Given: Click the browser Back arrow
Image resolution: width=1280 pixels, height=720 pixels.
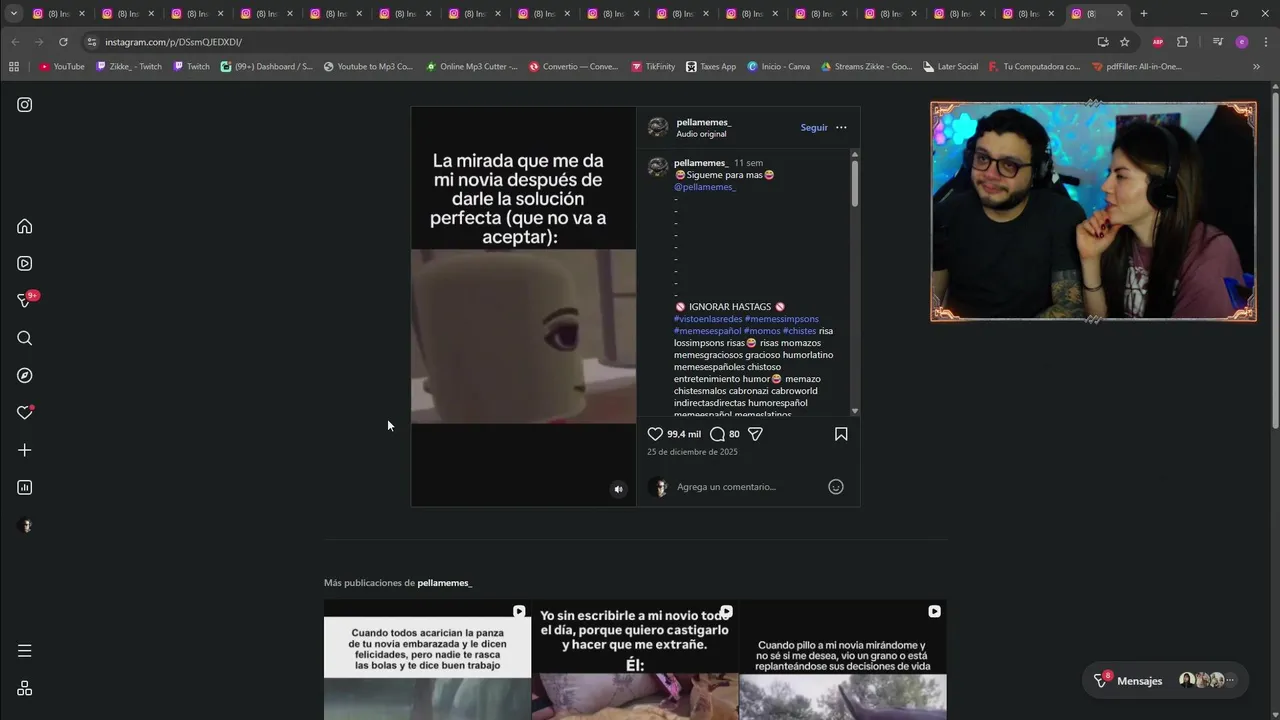Looking at the screenshot, I should click(x=15, y=42).
